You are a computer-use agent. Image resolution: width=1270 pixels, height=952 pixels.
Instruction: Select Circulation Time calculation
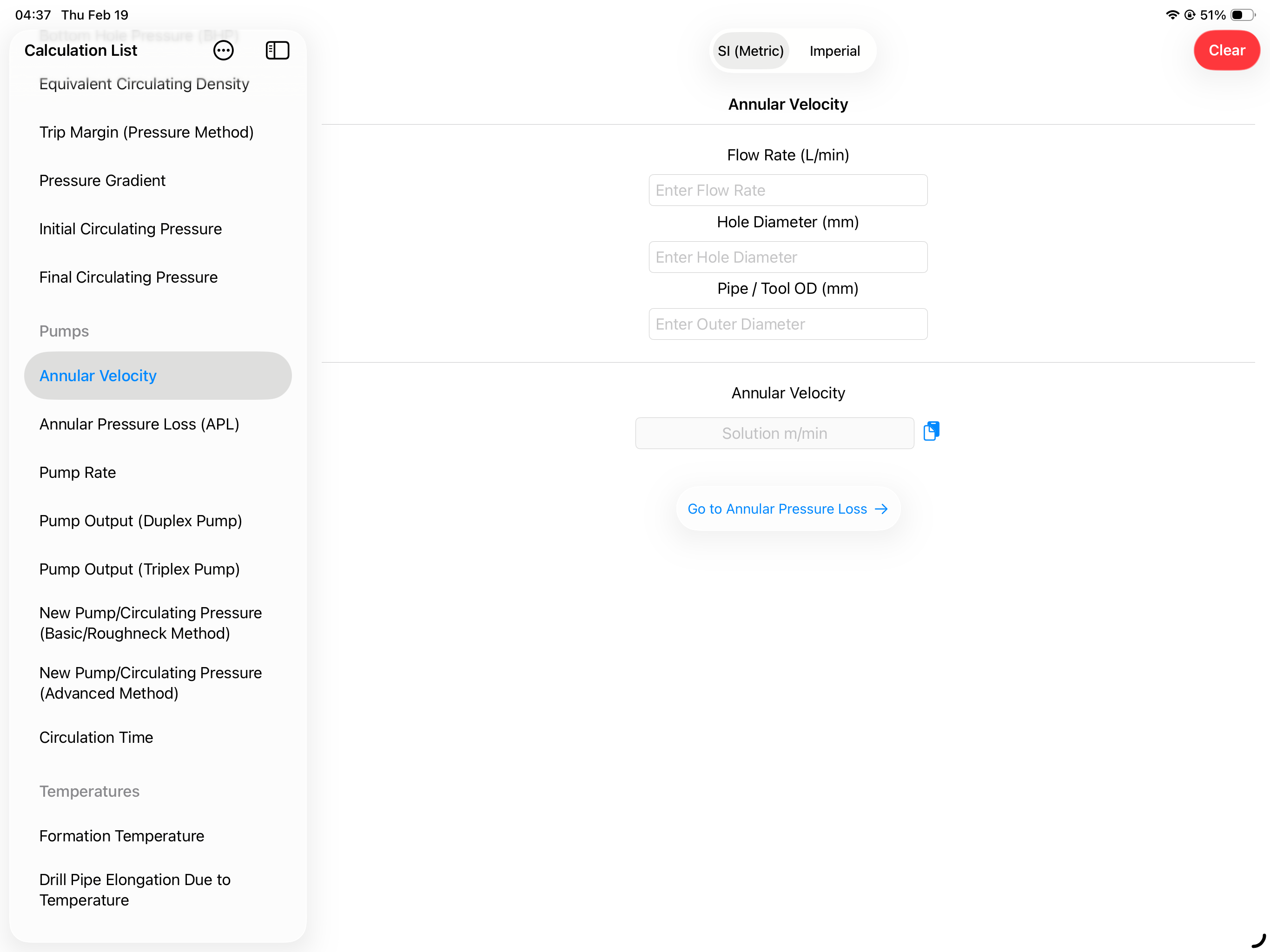(96, 737)
